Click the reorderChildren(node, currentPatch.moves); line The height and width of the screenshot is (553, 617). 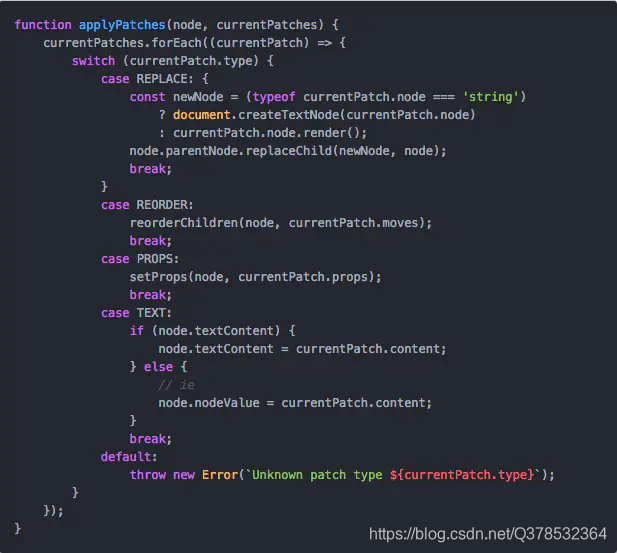pos(281,223)
